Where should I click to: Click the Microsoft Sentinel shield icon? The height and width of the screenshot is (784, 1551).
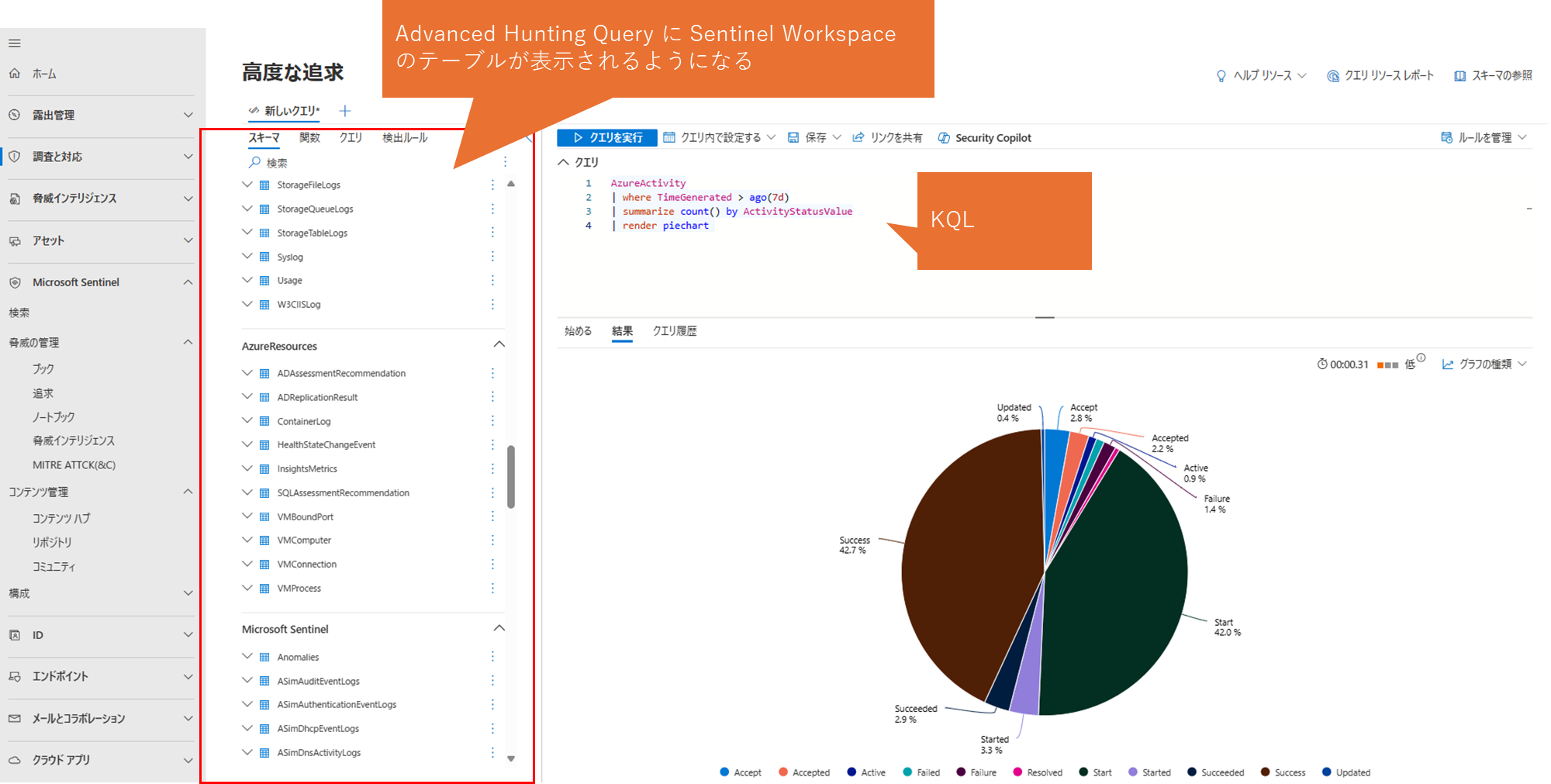coord(15,282)
